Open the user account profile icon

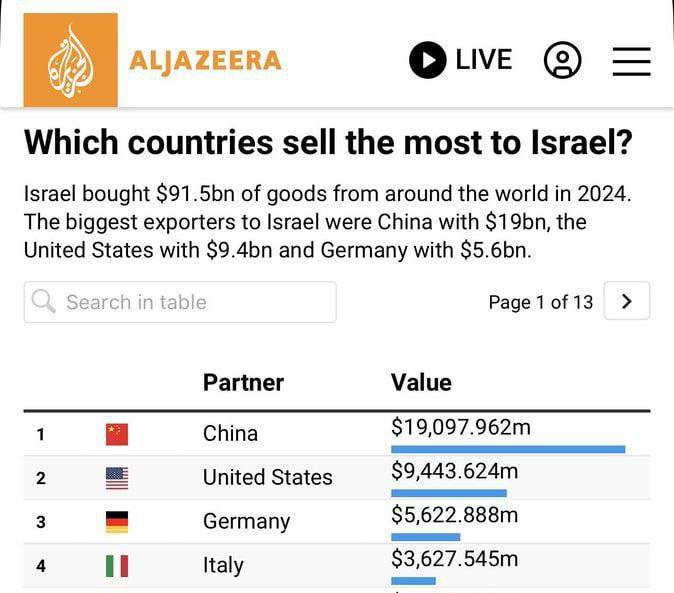tap(563, 61)
